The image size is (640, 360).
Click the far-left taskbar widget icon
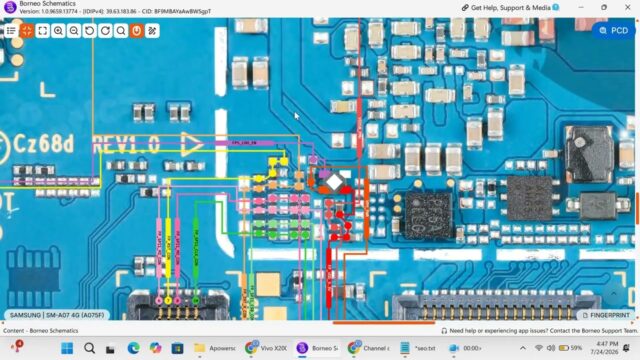17,347
